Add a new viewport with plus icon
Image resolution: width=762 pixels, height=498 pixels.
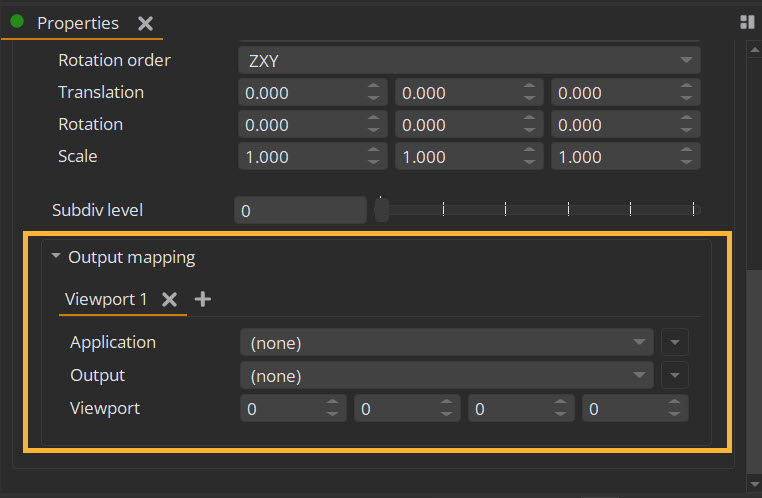tap(203, 299)
